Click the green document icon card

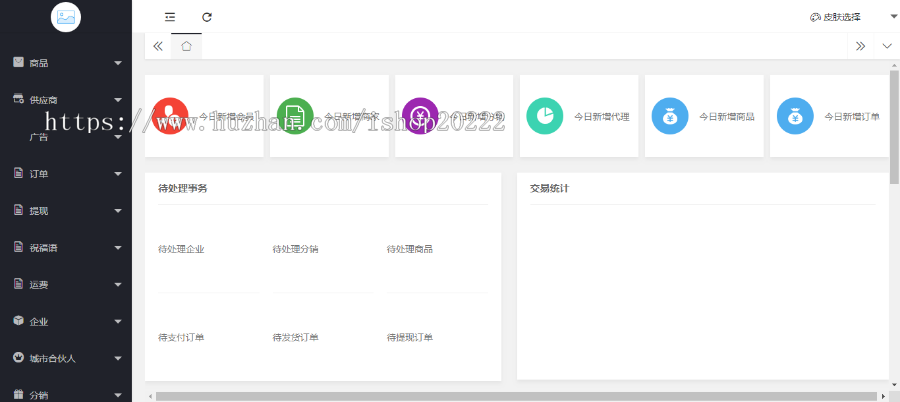click(295, 116)
